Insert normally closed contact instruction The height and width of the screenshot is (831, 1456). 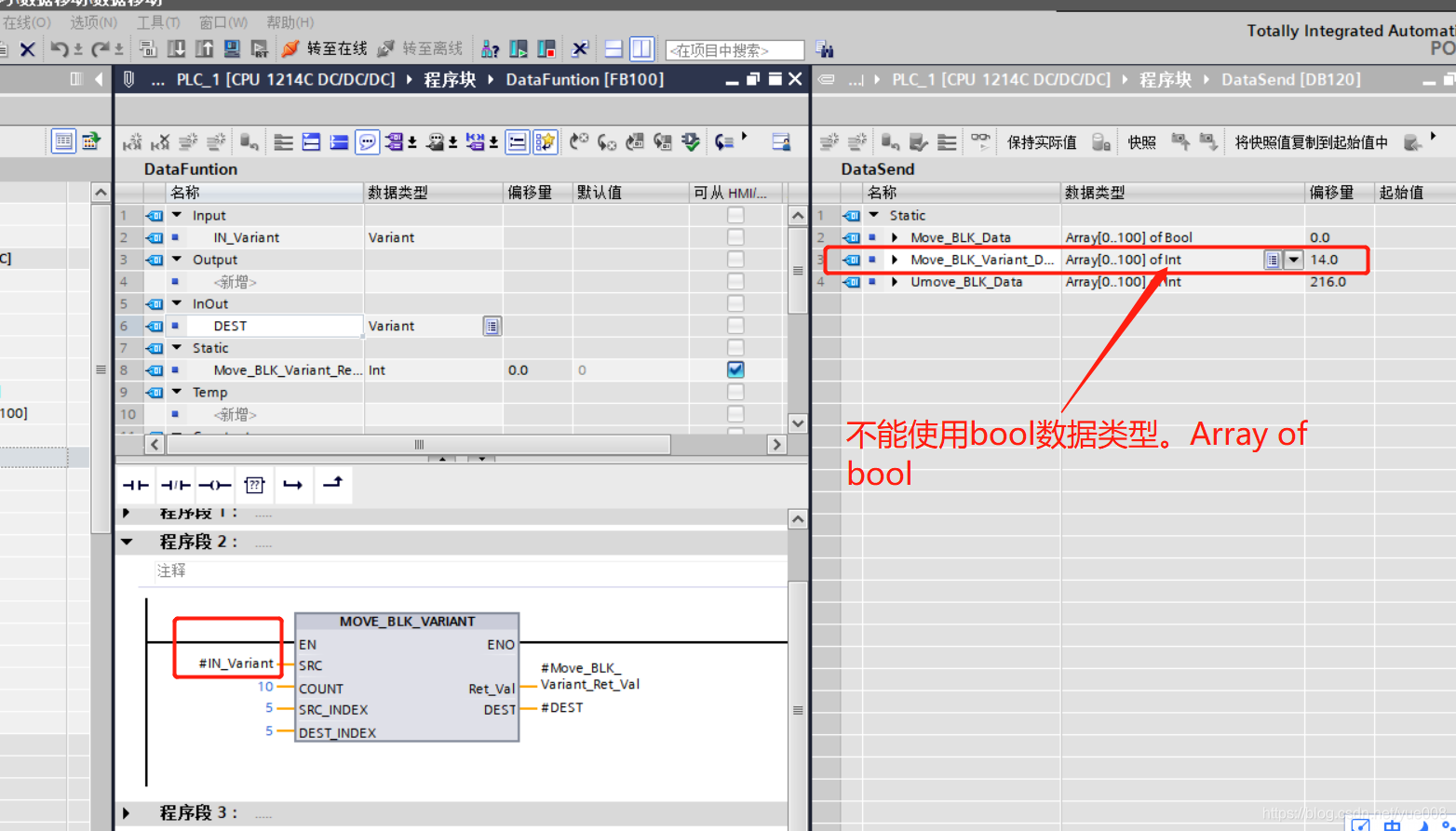pyautogui.click(x=175, y=485)
